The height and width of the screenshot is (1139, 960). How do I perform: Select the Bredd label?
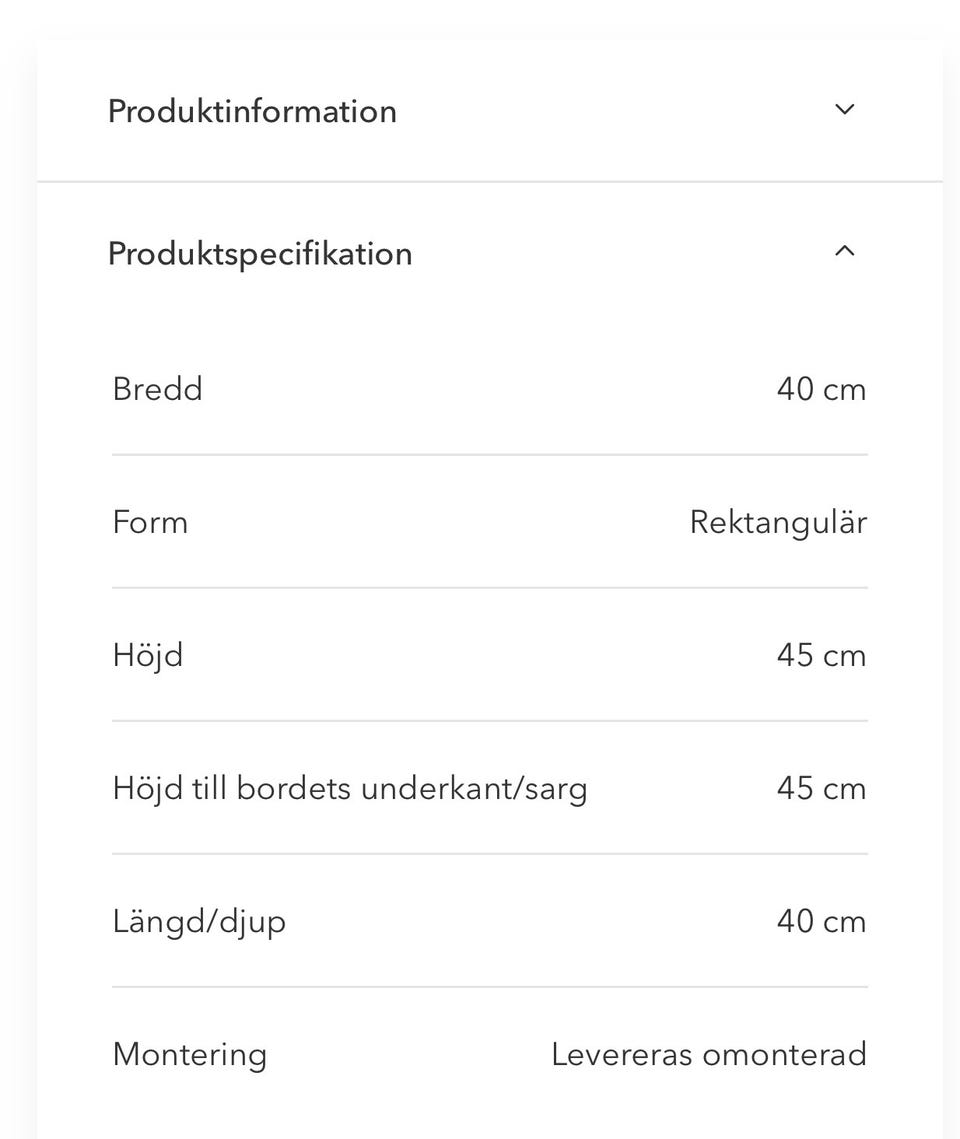(158, 389)
